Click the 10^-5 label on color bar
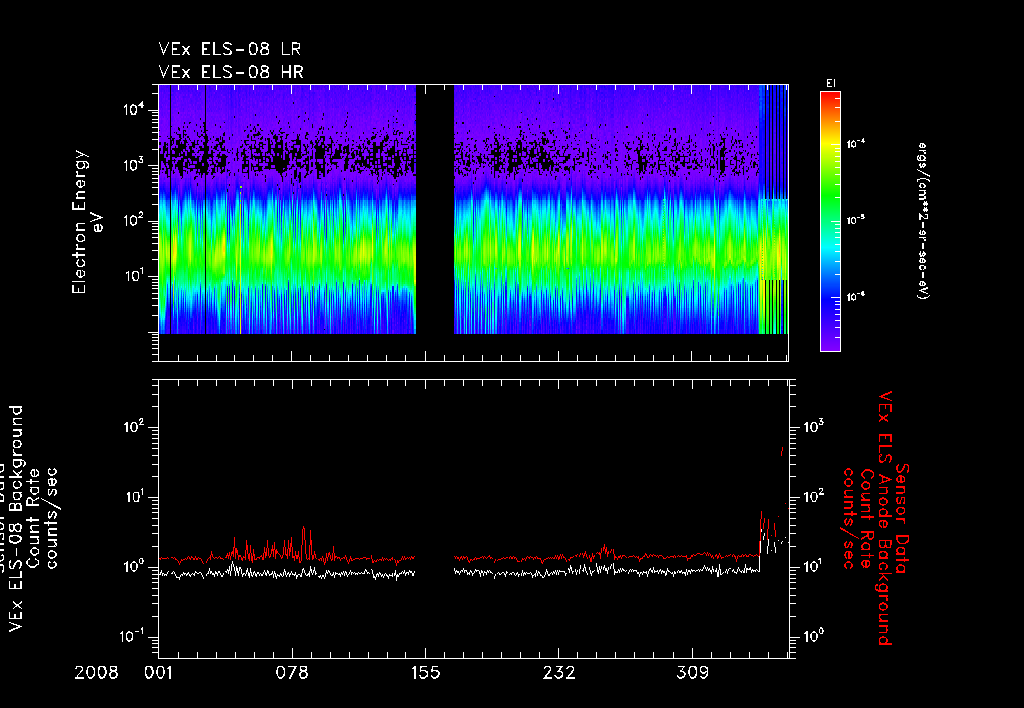This screenshot has height=708, width=1024. (856, 220)
